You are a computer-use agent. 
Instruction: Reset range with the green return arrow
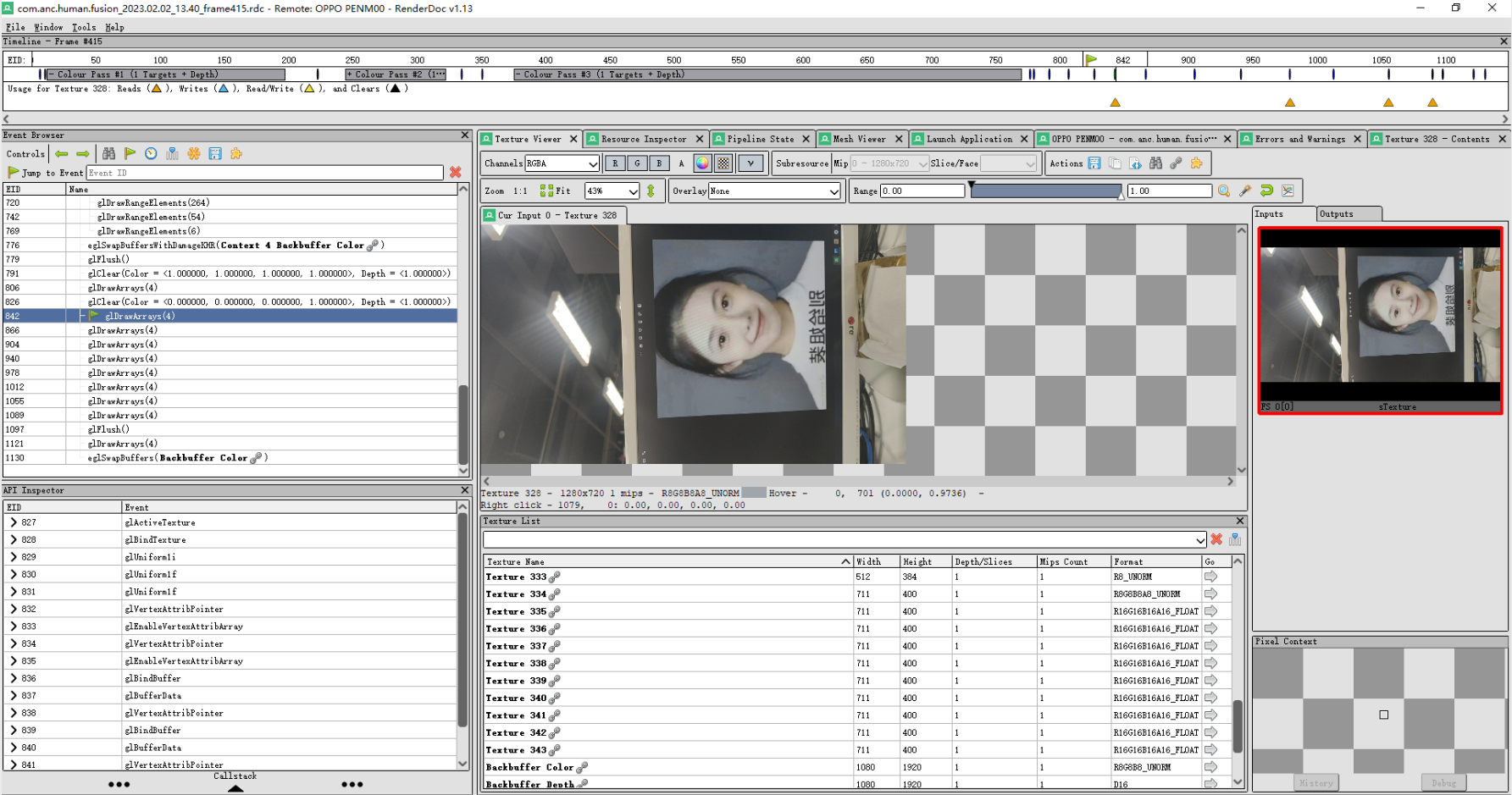coord(1266,190)
